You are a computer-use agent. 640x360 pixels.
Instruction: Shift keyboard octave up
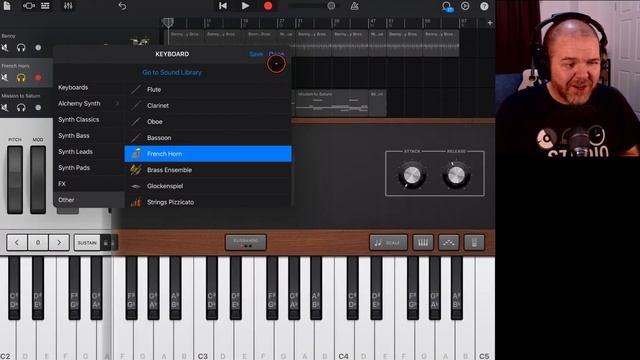click(59, 242)
